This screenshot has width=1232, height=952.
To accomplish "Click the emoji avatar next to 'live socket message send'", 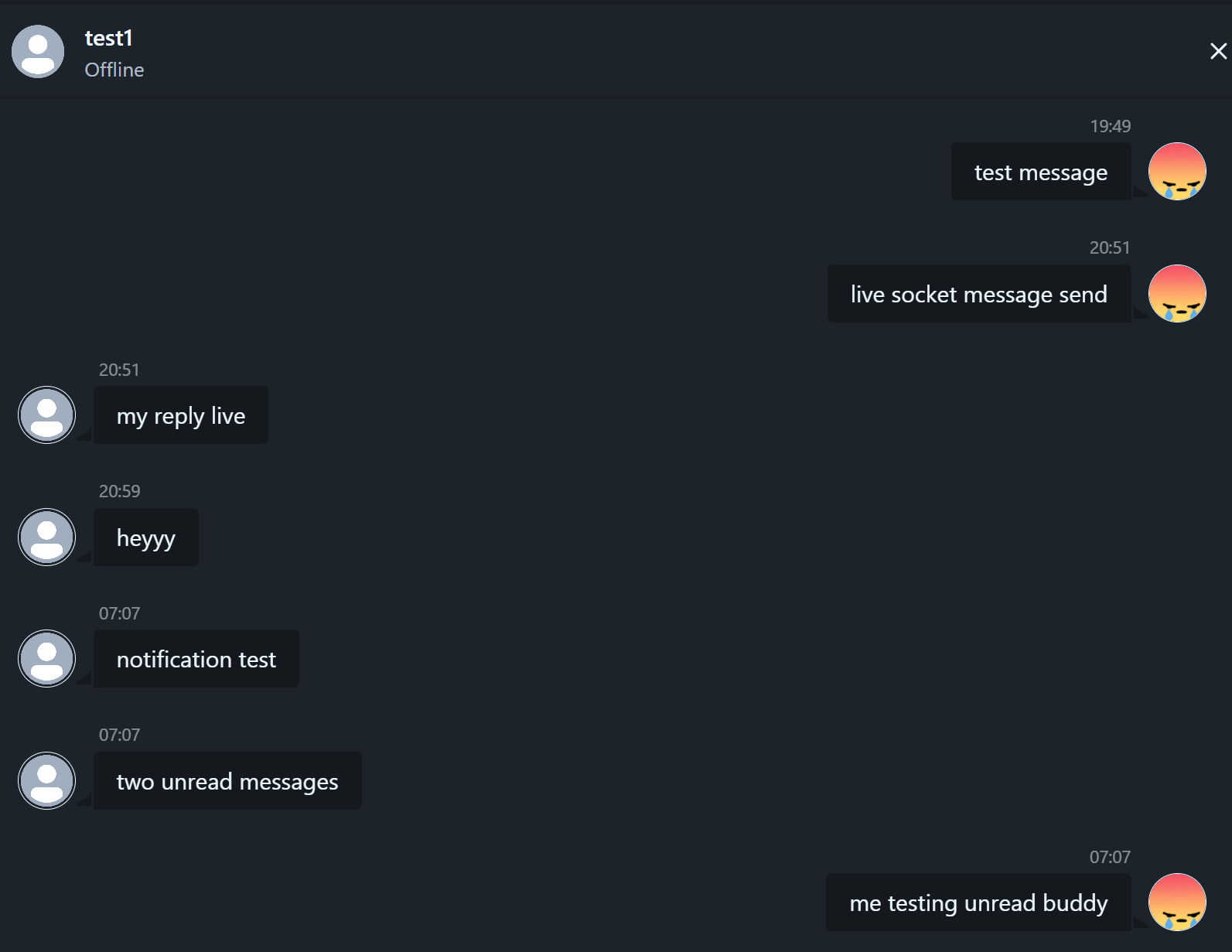I will 1177,293.
